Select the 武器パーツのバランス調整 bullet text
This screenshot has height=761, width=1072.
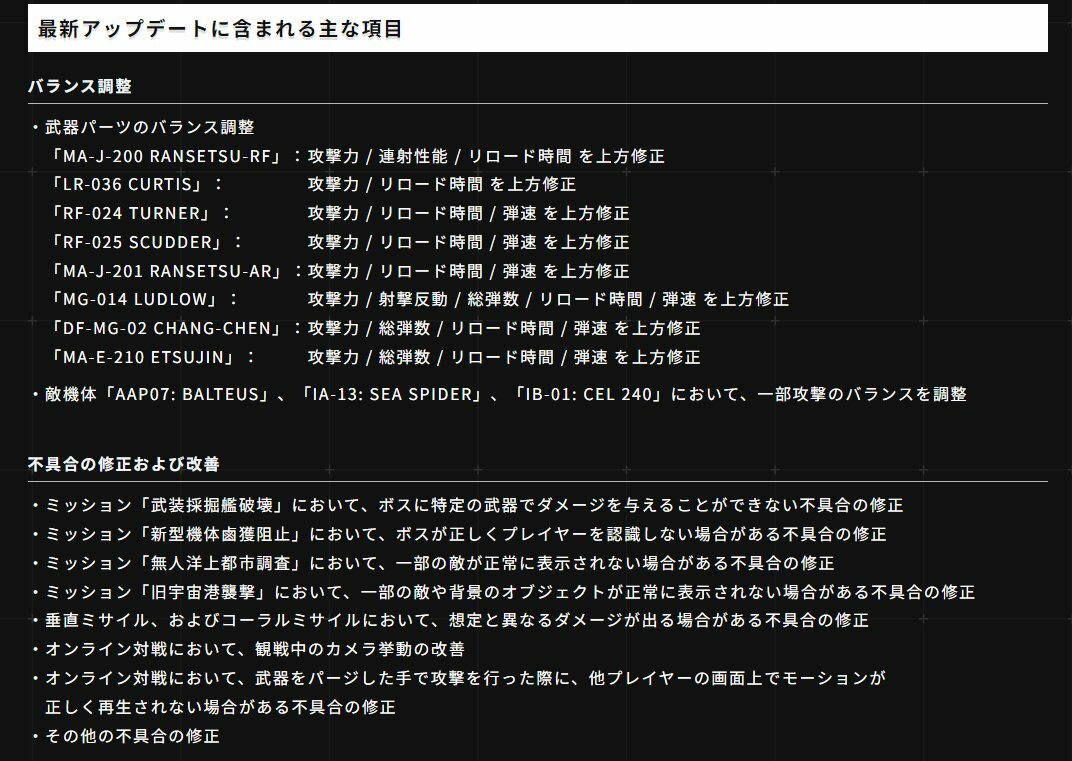click(x=150, y=127)
